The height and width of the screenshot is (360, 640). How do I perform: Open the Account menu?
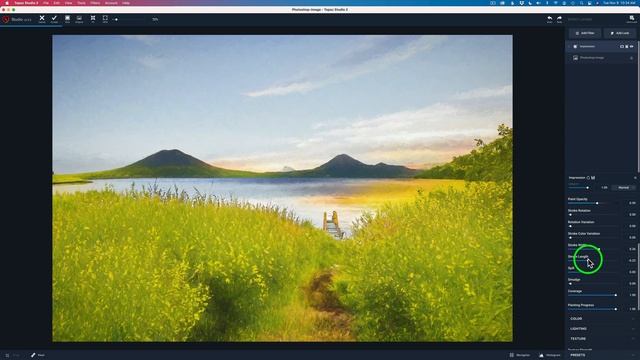(x=111, y=3)
